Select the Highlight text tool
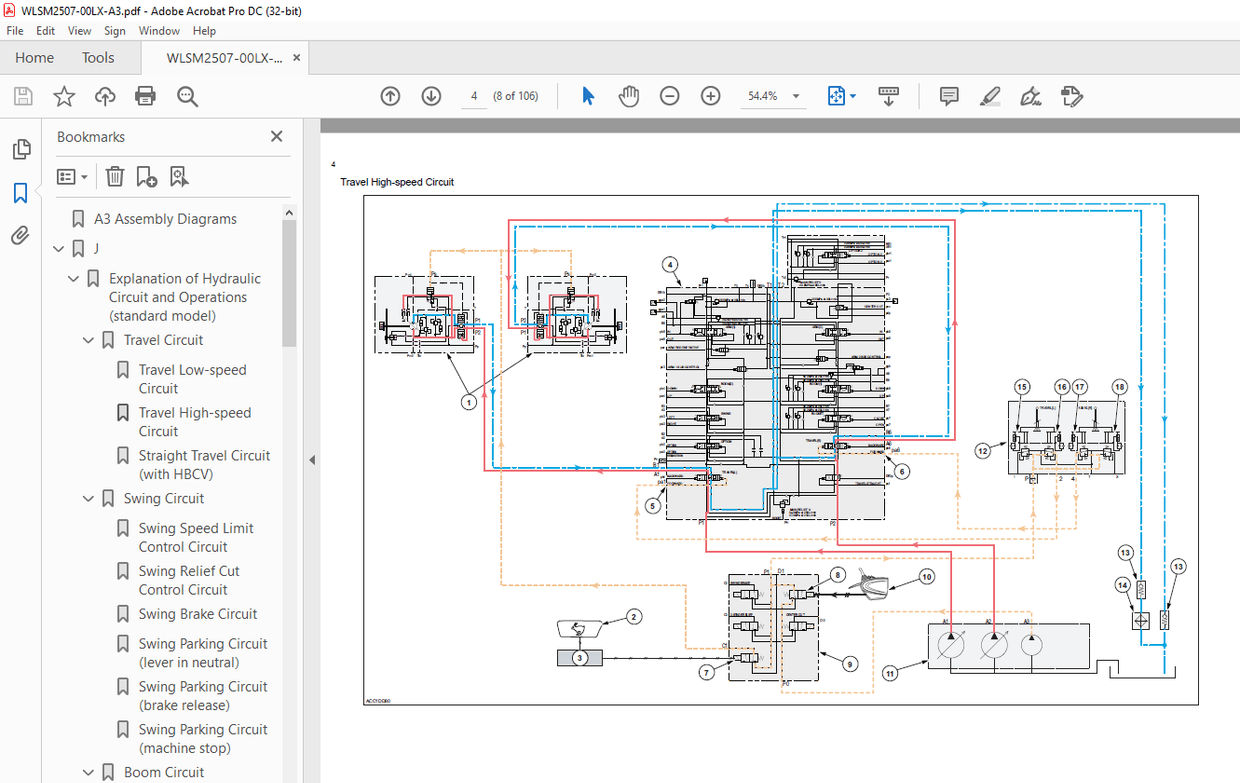 click(x=989, y=95)
